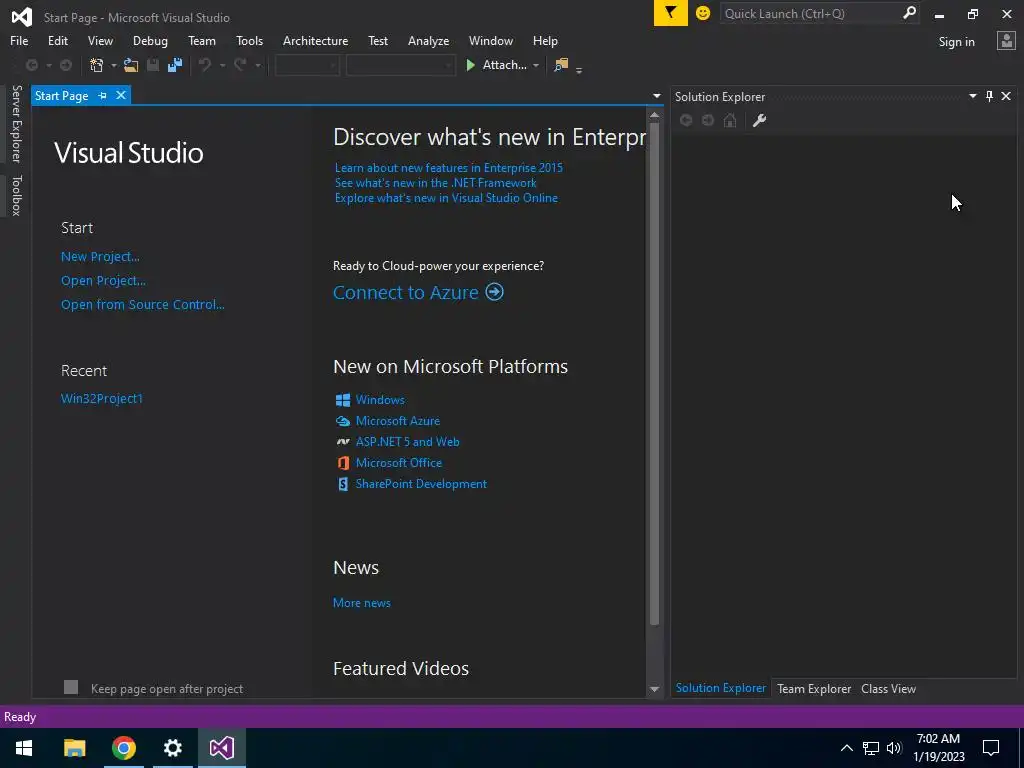Viewport: 1024px width, 768px height.
Task: Open the toolbar options overflow dropdown
Action: click(x=579, y=69)
